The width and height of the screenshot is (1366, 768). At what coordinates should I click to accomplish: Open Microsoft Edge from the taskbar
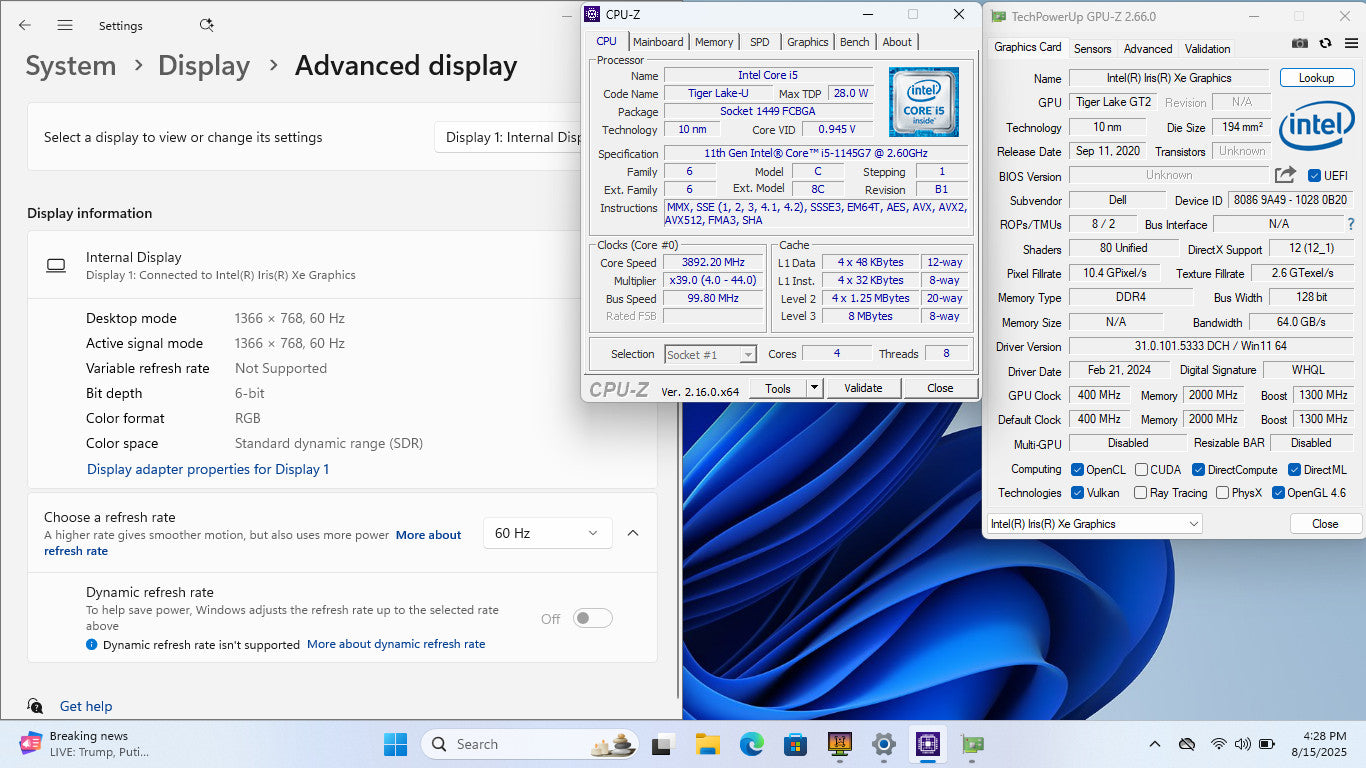click(x=751, y=744)
